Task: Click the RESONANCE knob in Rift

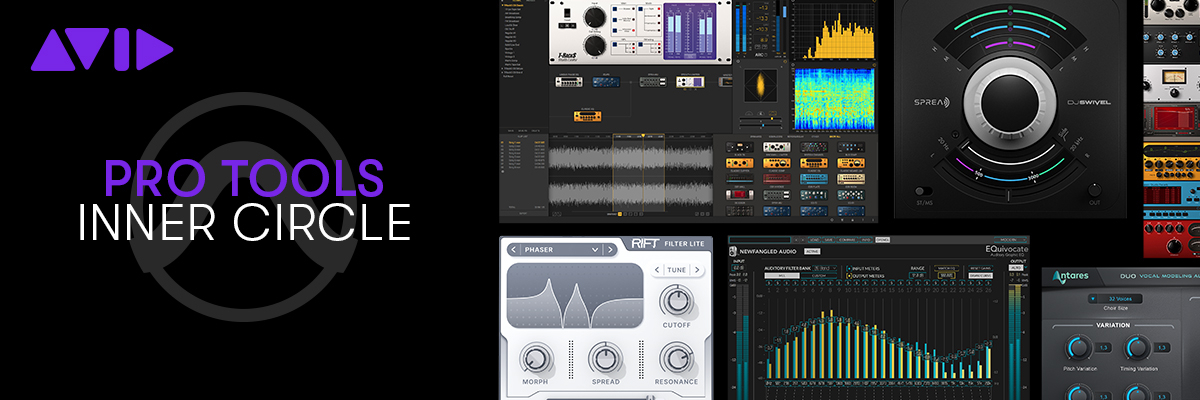Action: pos(674,358)
